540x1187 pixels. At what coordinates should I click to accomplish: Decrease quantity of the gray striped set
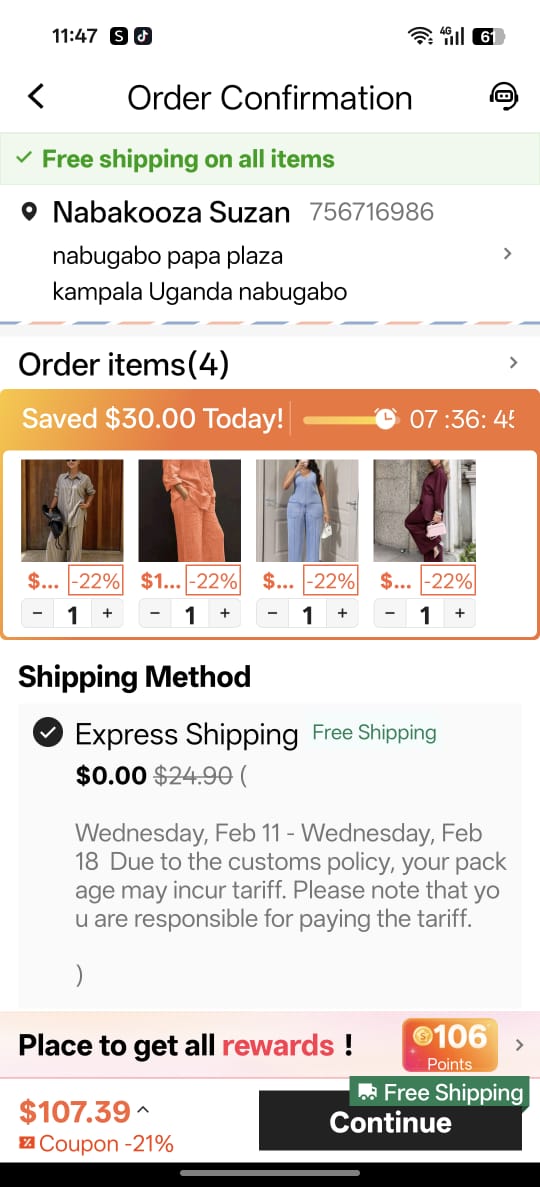[x=37, y=614]
